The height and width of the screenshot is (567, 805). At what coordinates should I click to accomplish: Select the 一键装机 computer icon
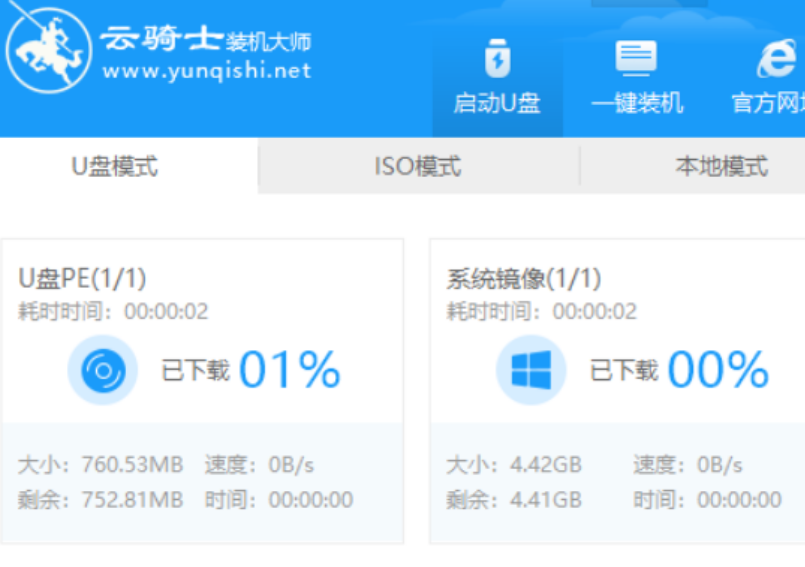(636, 59)
